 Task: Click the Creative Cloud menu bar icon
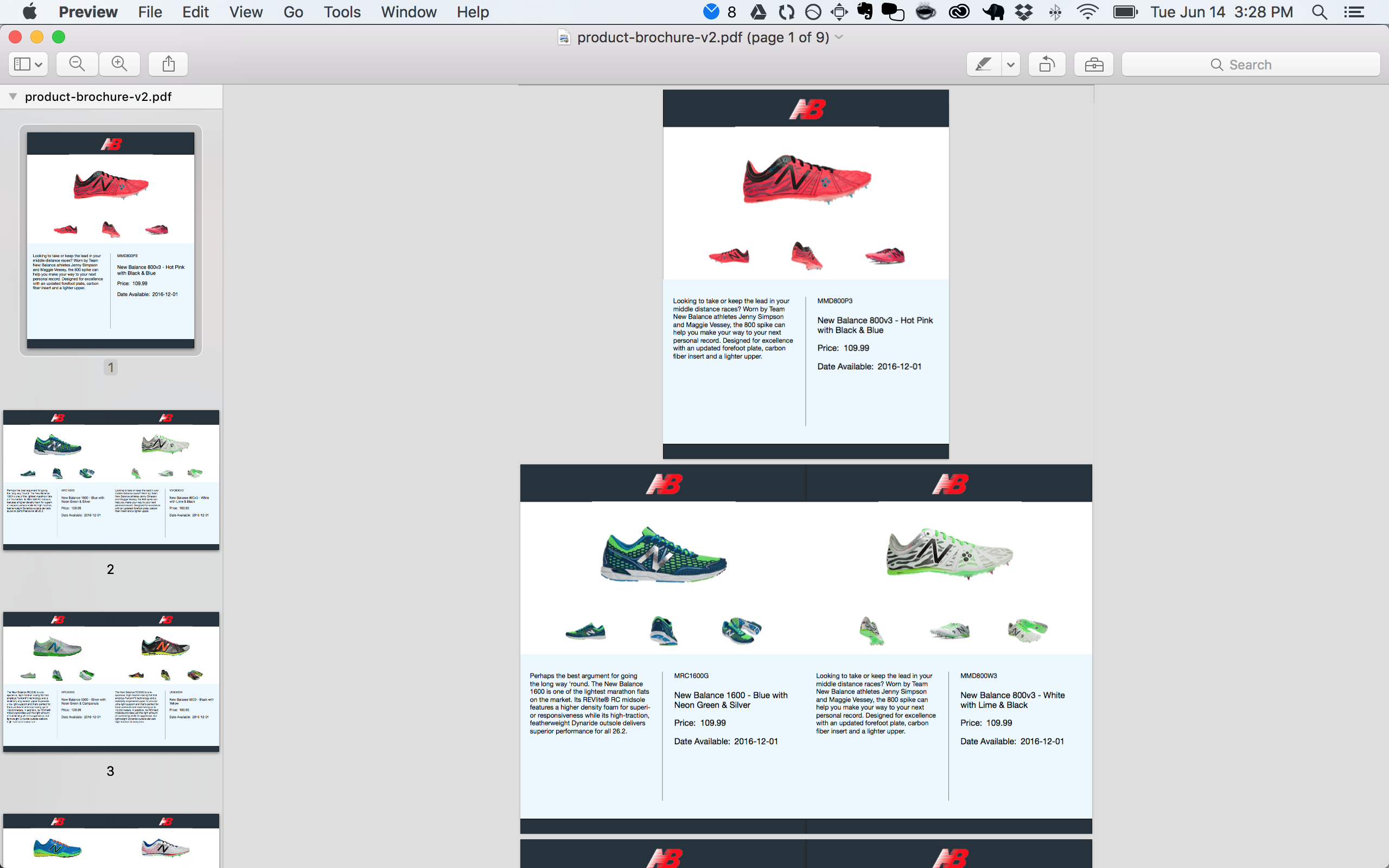coord(959,12)
